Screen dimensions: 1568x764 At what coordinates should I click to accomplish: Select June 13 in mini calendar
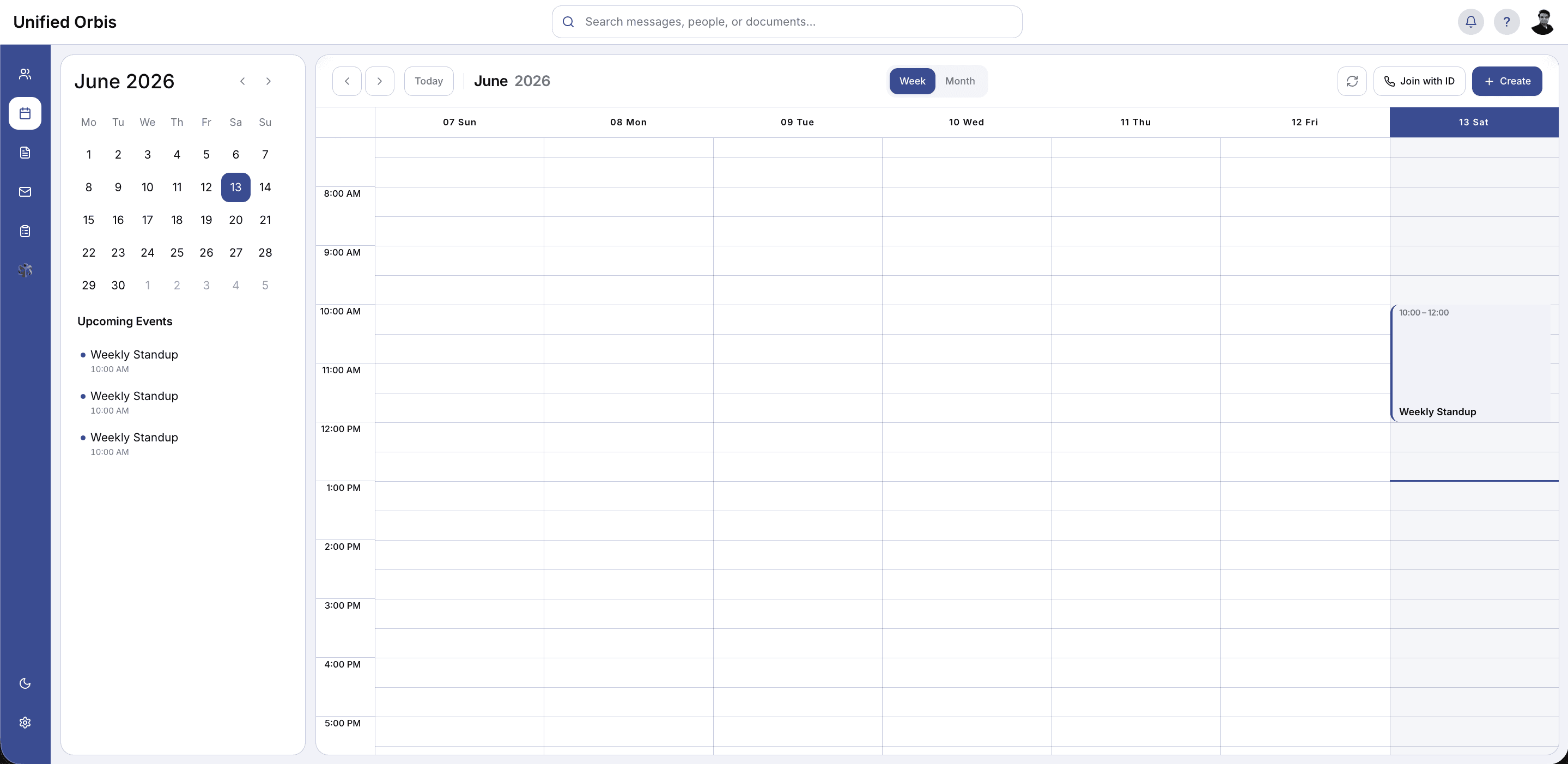click(x=235, y=187)
